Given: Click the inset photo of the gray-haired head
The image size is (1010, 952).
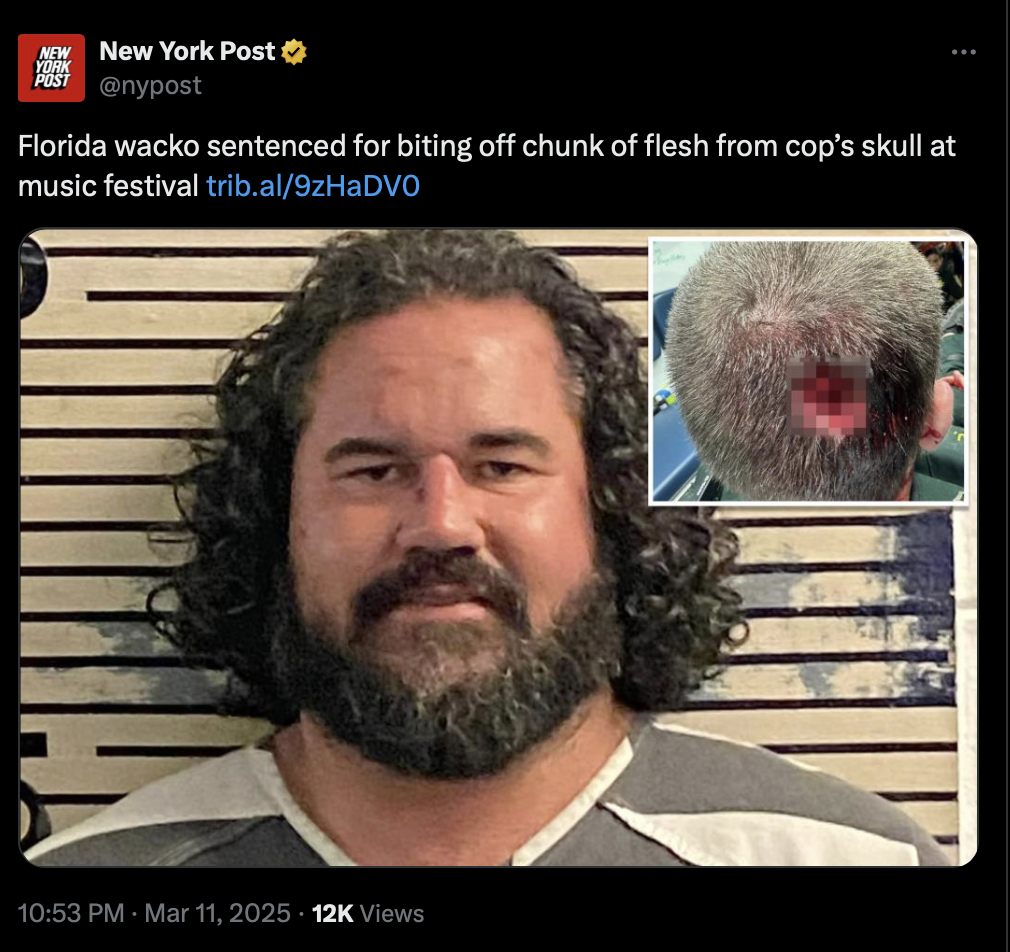Looking at the screenshot, I should click(808, 371).
